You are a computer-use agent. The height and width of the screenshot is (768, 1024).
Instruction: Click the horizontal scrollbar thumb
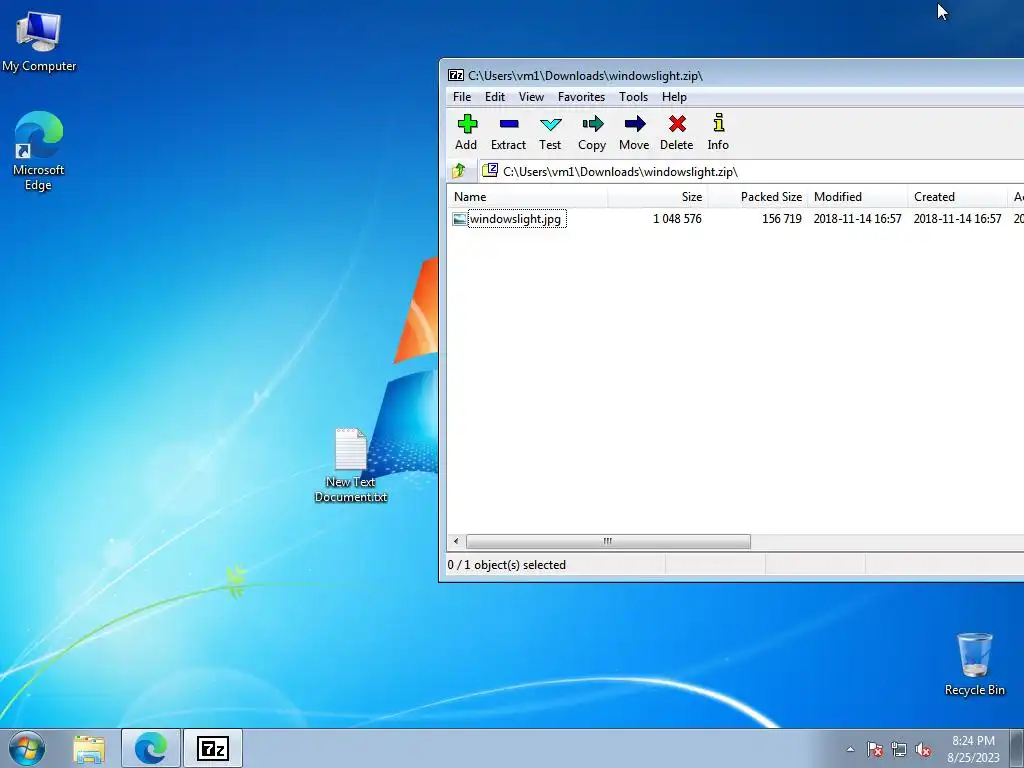[x=608, y=541]
